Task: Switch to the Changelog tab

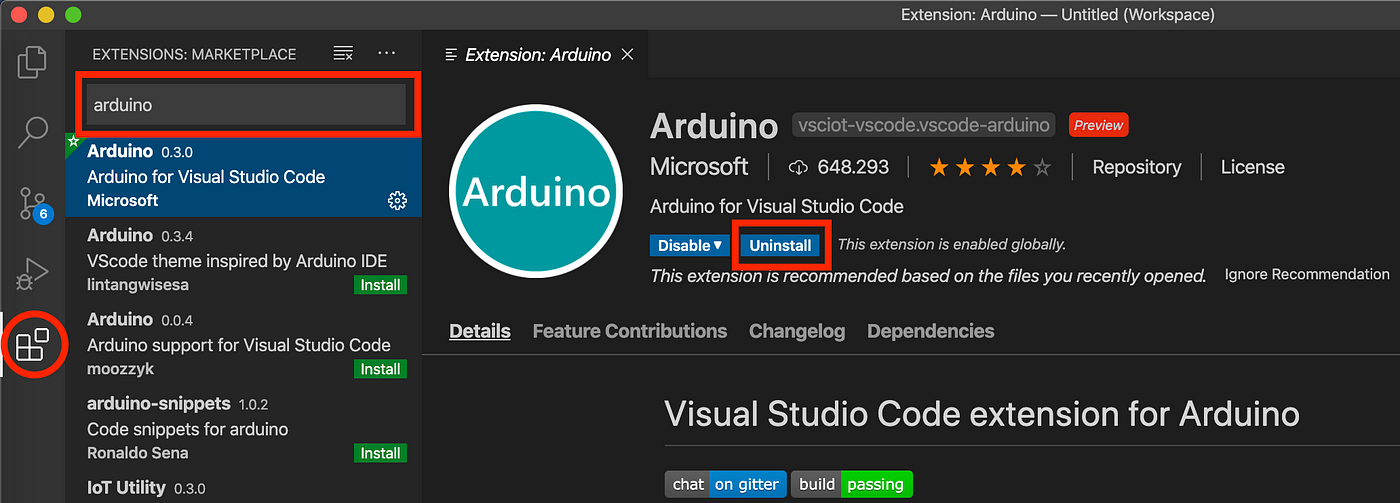Action: click(797, 331)
